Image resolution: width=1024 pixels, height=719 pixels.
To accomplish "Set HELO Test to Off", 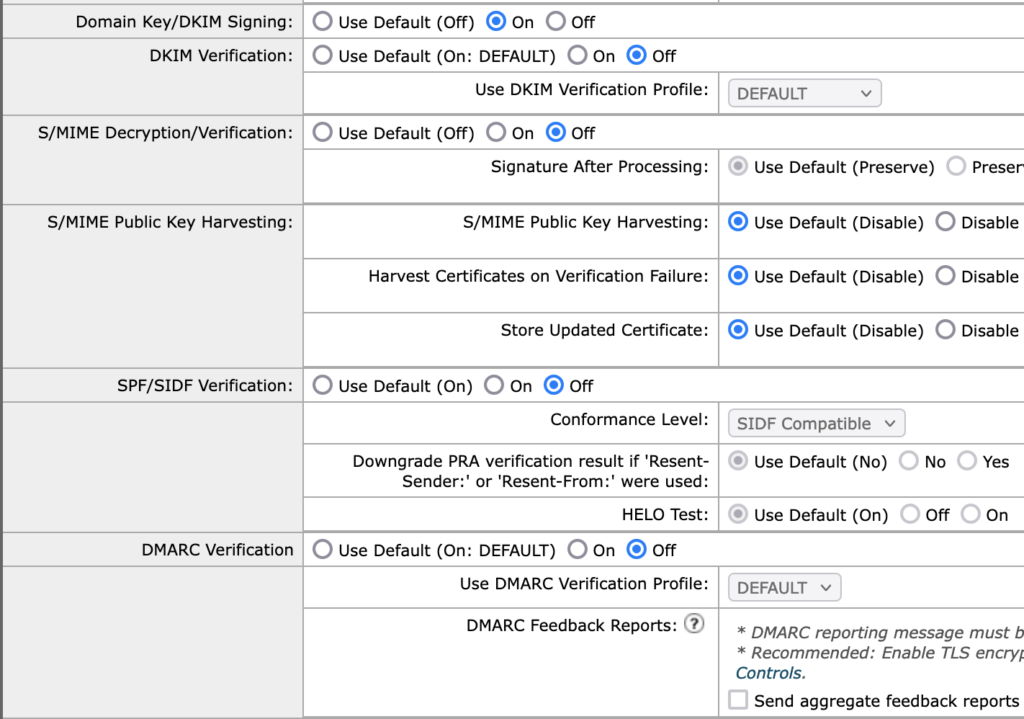I will (x=910, y=515).
